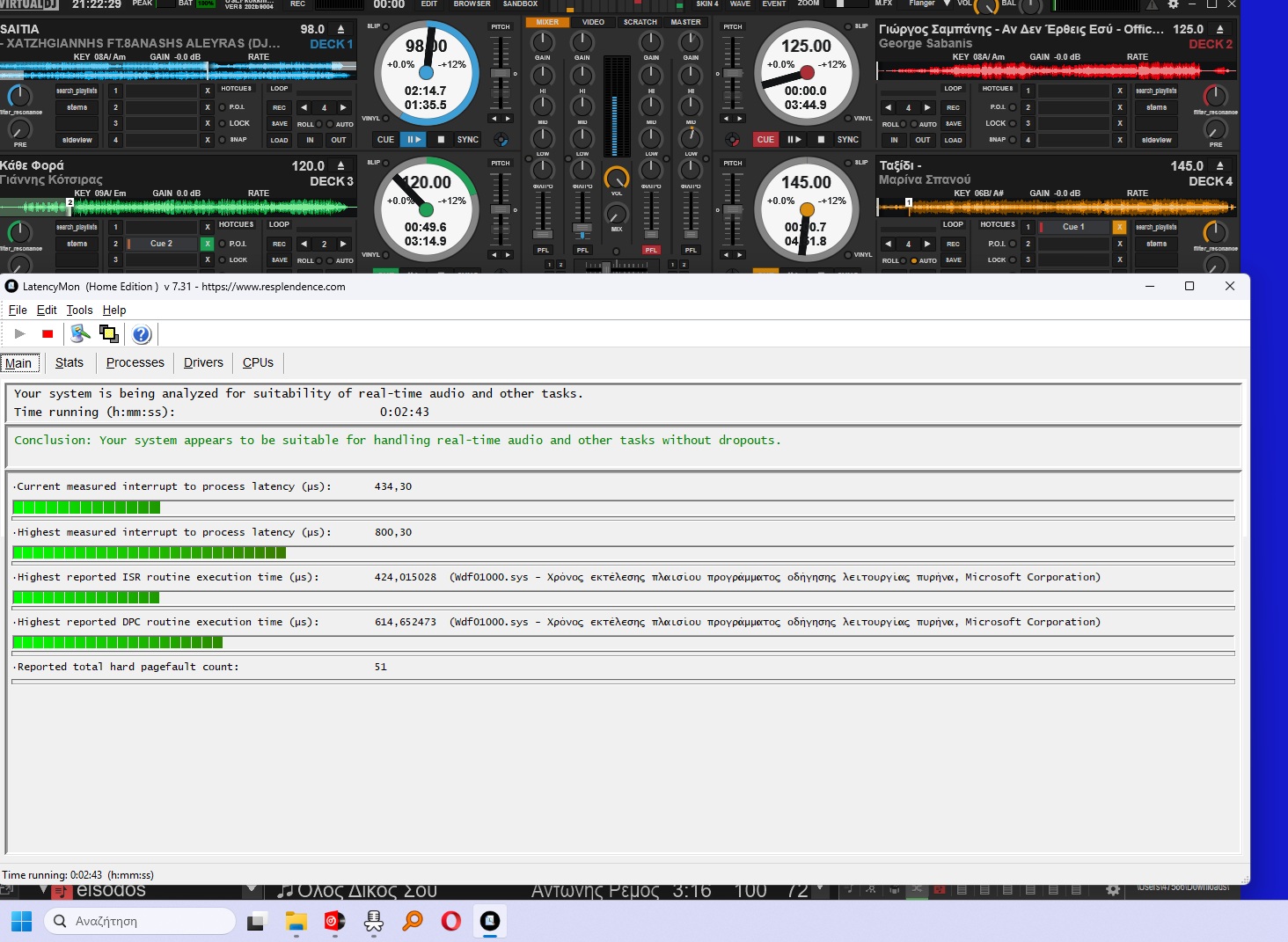
Task: Click the yellow windows icon in LatencyMon toolbar
Action: 109,334
